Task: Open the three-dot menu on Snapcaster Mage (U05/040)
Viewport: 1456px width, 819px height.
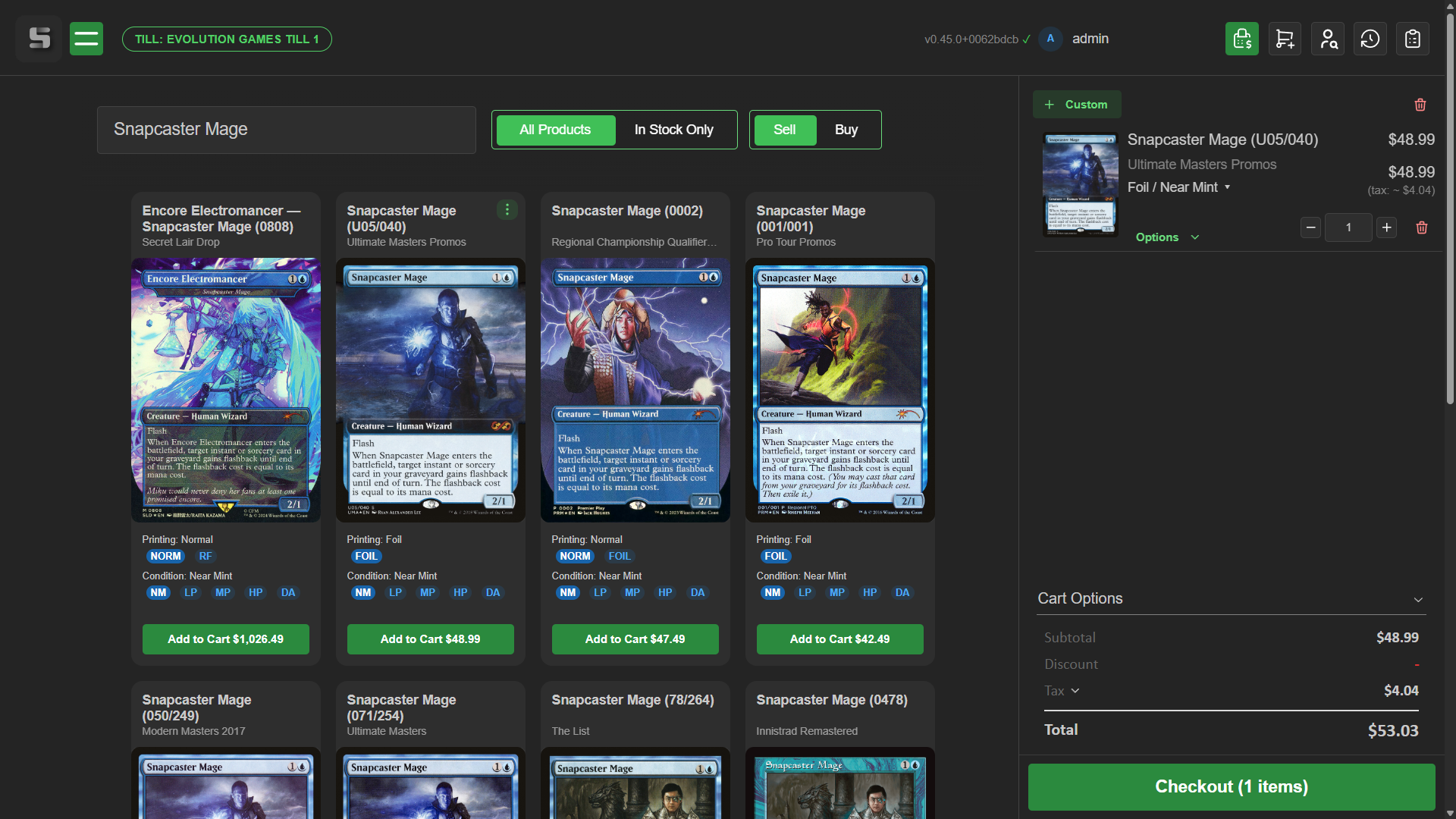Action: click(x=507, y=209)
